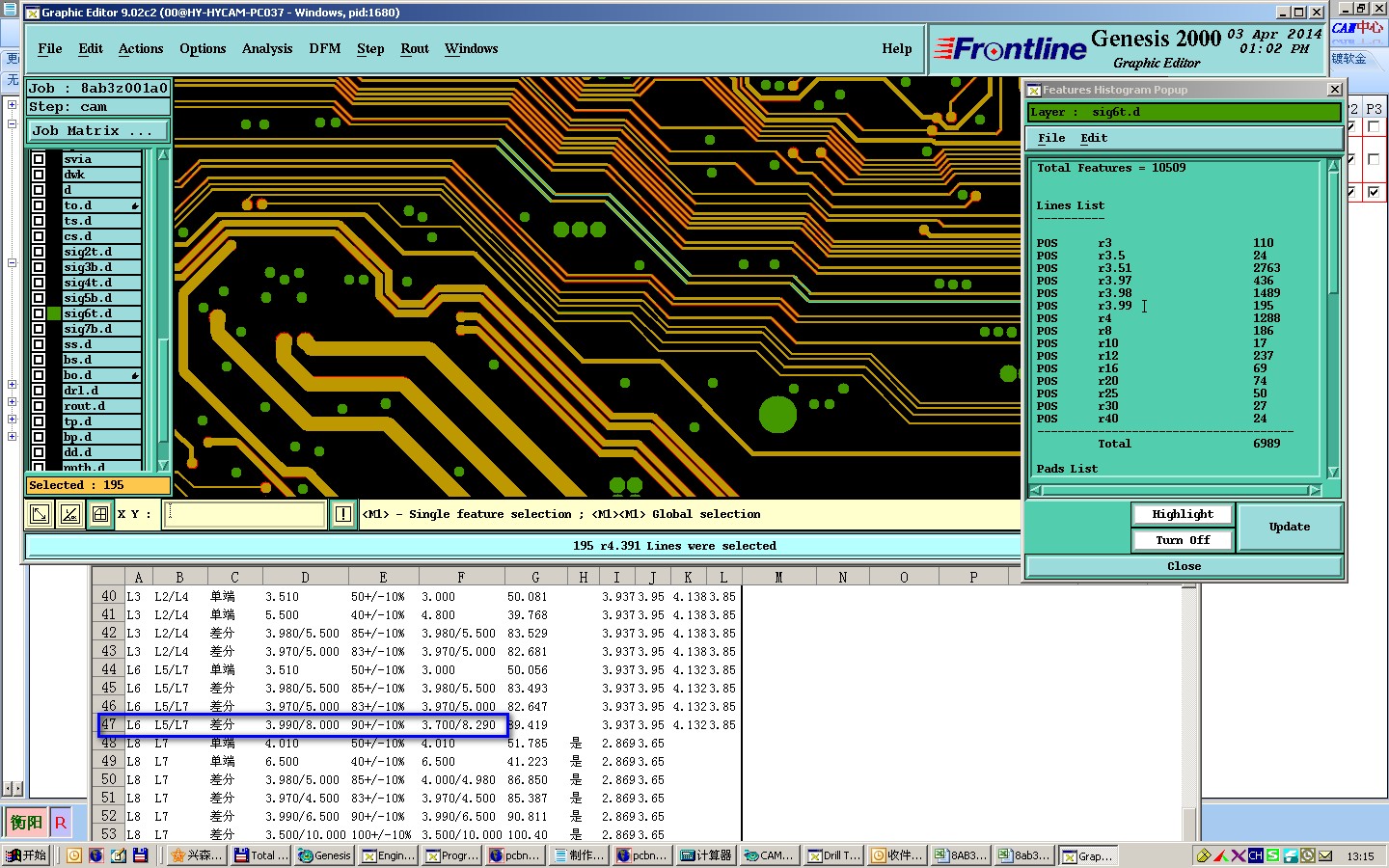Open the DFM menu
Screen dimensions: 1389x868
pyautogui.click(x=324, y=49)
